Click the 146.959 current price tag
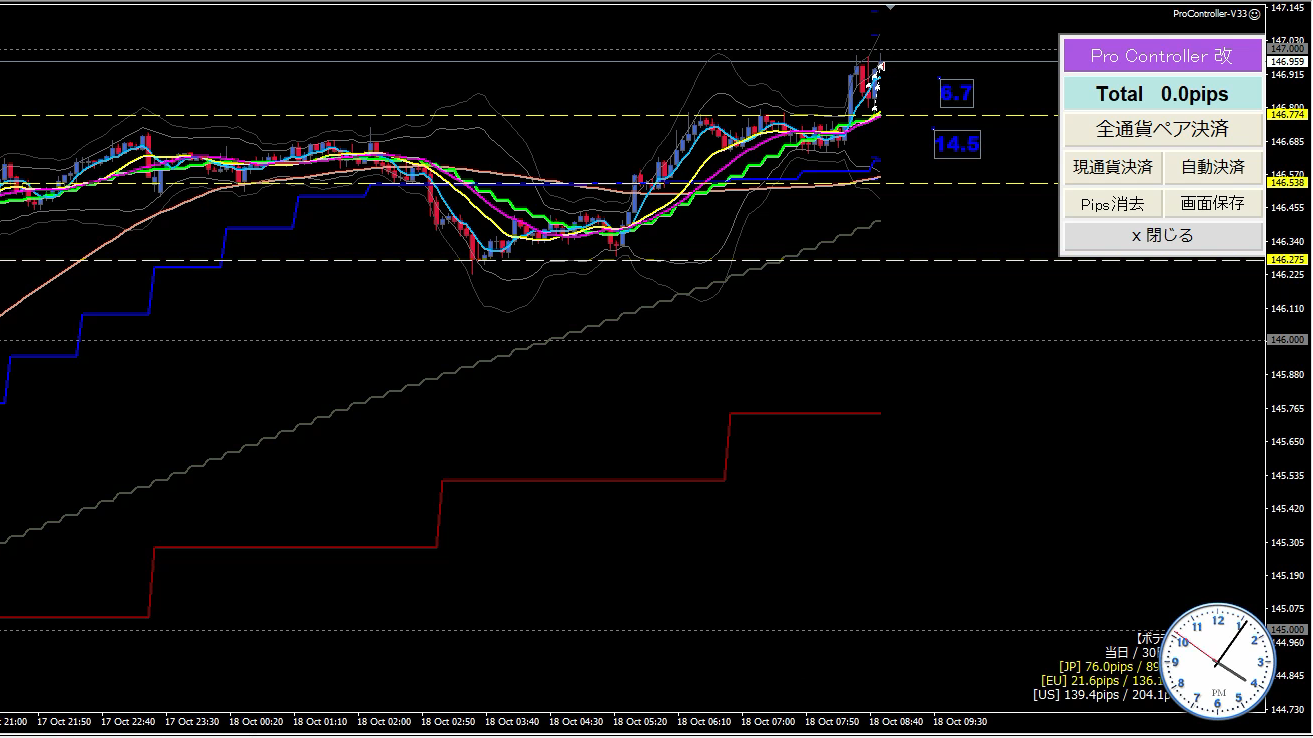 1288,61
